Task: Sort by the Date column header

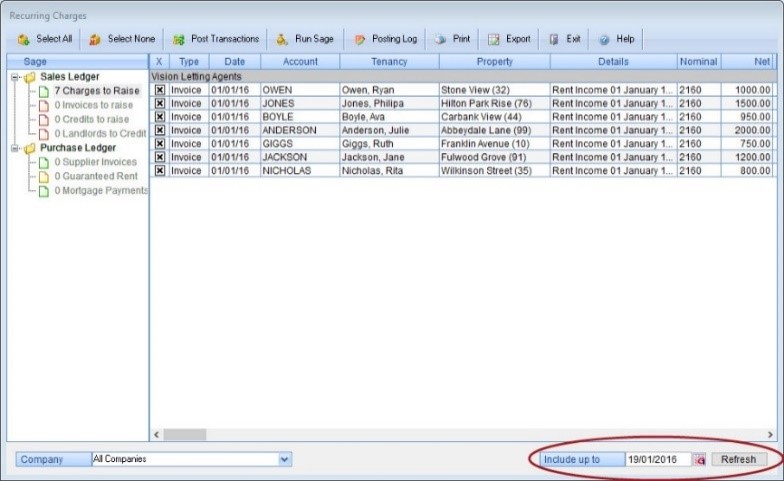Action: pos(234,62)
